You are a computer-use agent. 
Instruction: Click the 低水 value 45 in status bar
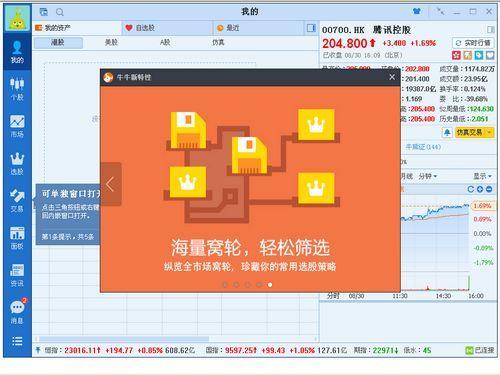[x=427, y=350]
